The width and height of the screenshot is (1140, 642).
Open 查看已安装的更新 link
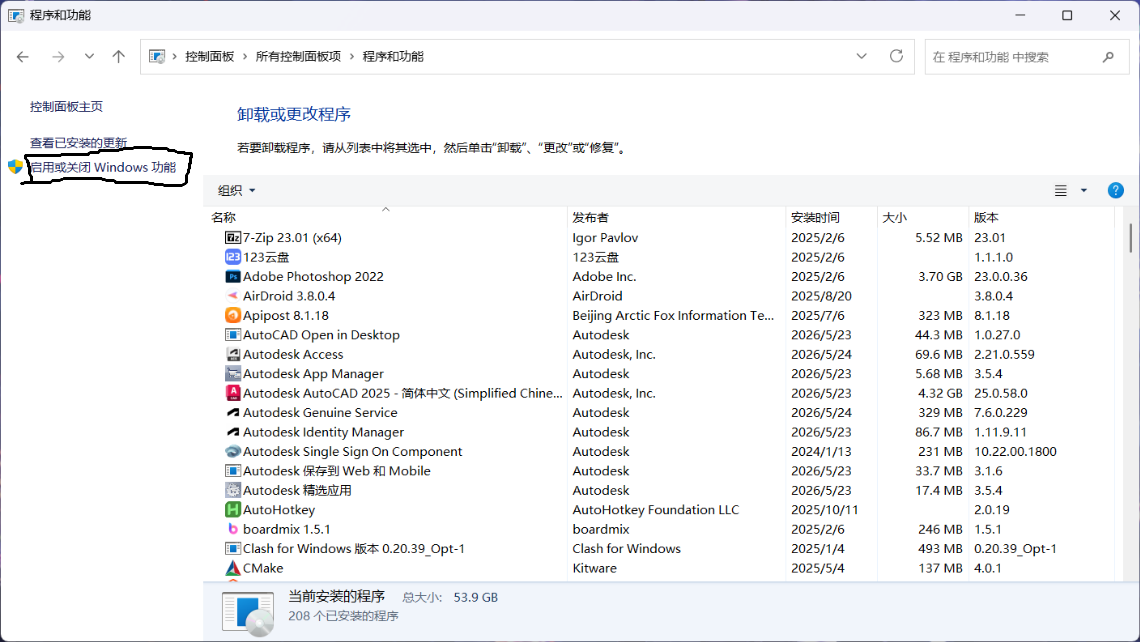79,143
